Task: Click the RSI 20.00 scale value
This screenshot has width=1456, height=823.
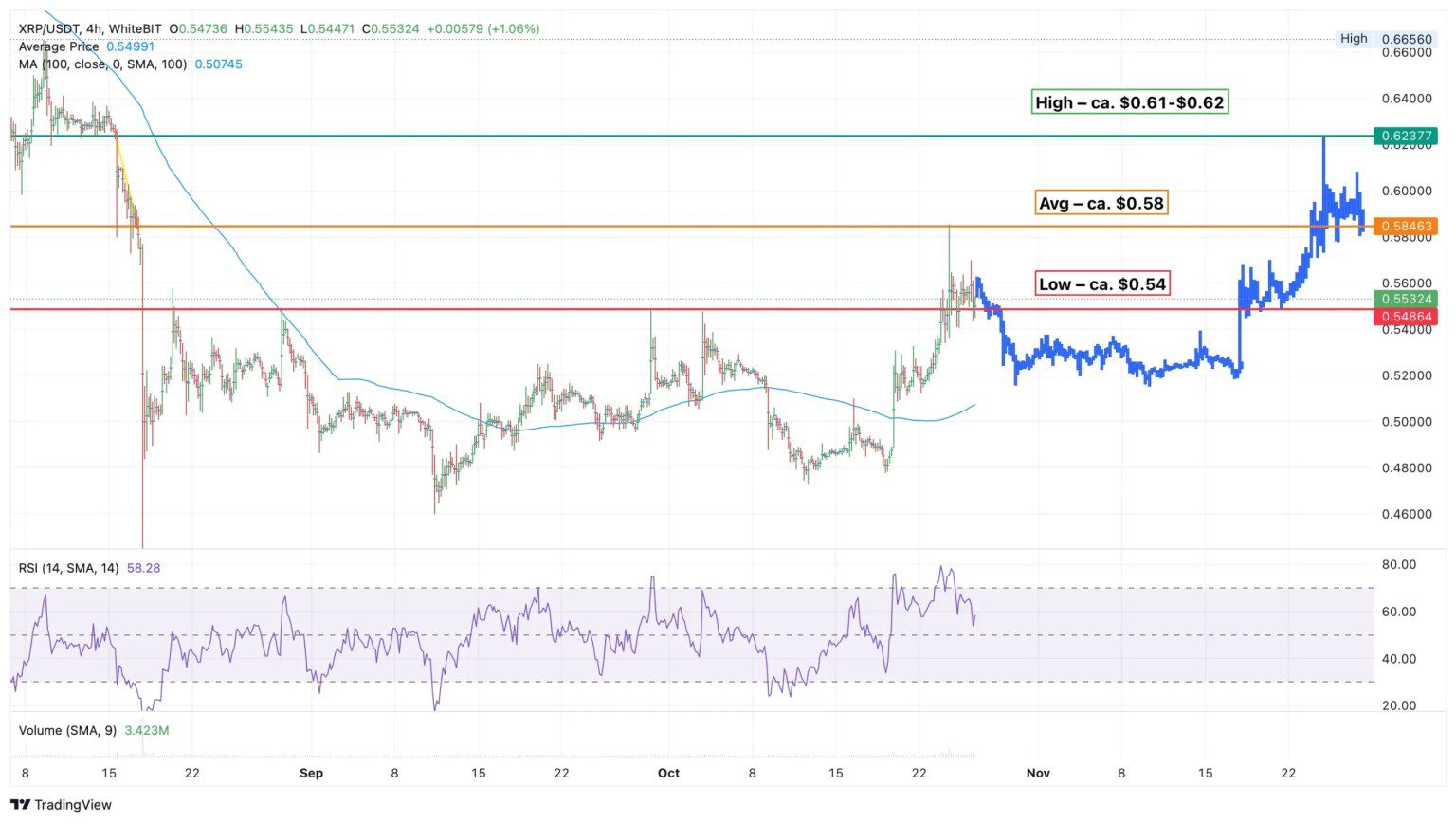Action: tap(1399, 705)
